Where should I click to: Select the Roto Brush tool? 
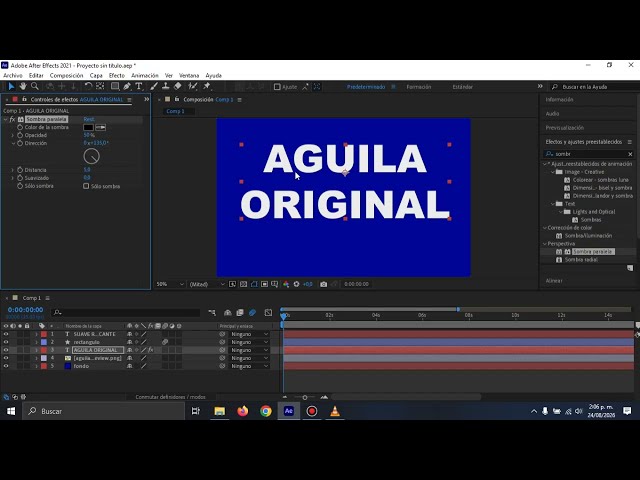point(192,86)
